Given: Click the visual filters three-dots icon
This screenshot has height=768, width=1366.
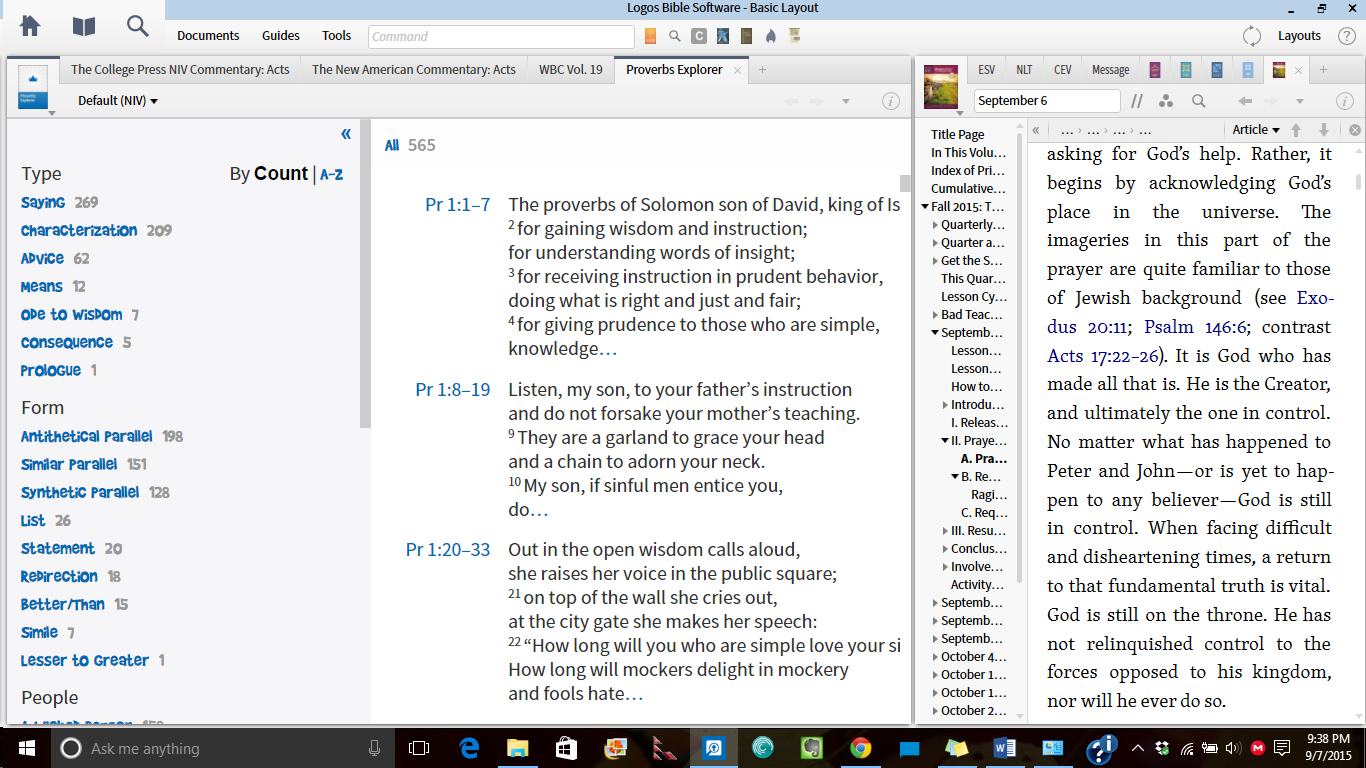Looking at the screenshot, I should pos(1166,101).
